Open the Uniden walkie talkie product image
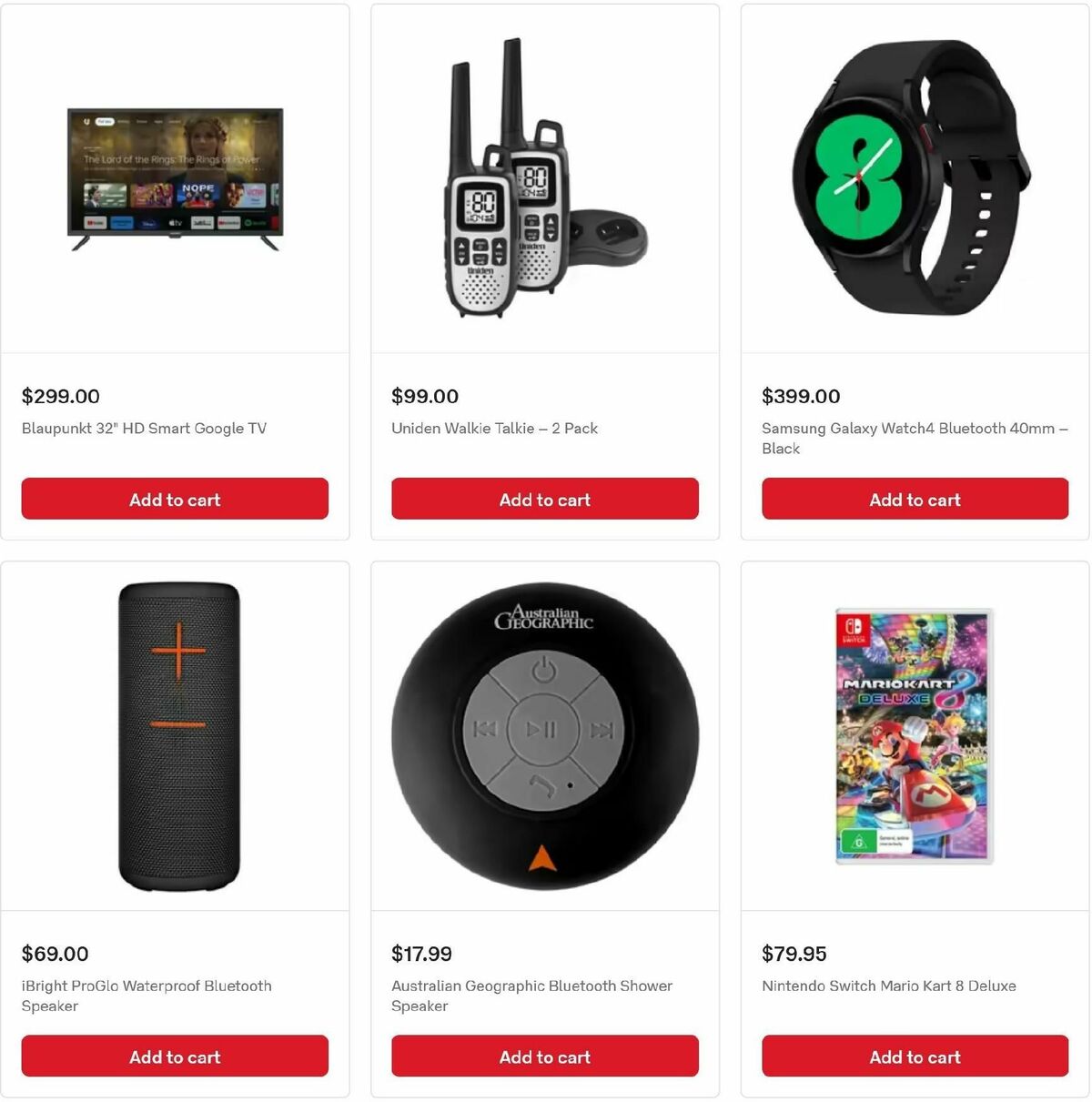This screenshot has width=1092, height=1102. tap(545, 178)
